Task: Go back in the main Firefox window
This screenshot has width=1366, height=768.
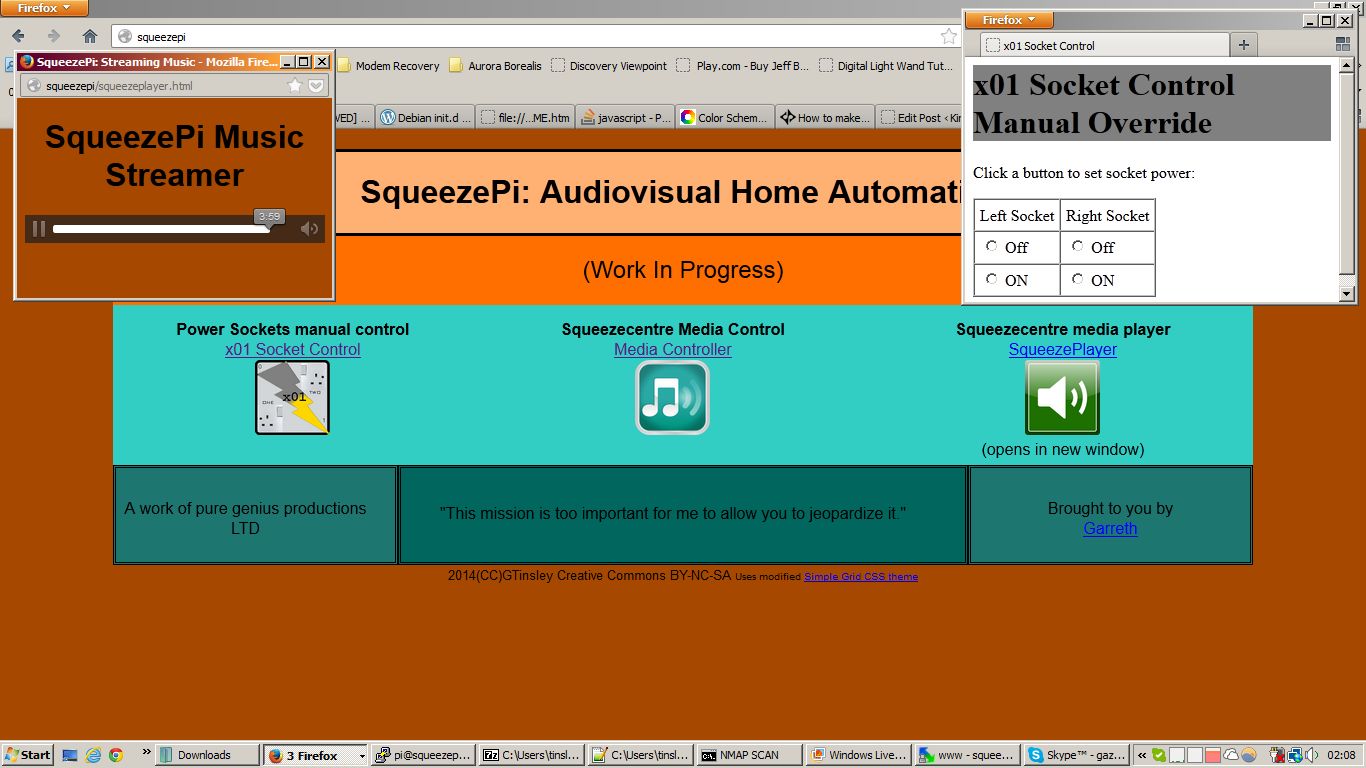Action: coord(18,36)
